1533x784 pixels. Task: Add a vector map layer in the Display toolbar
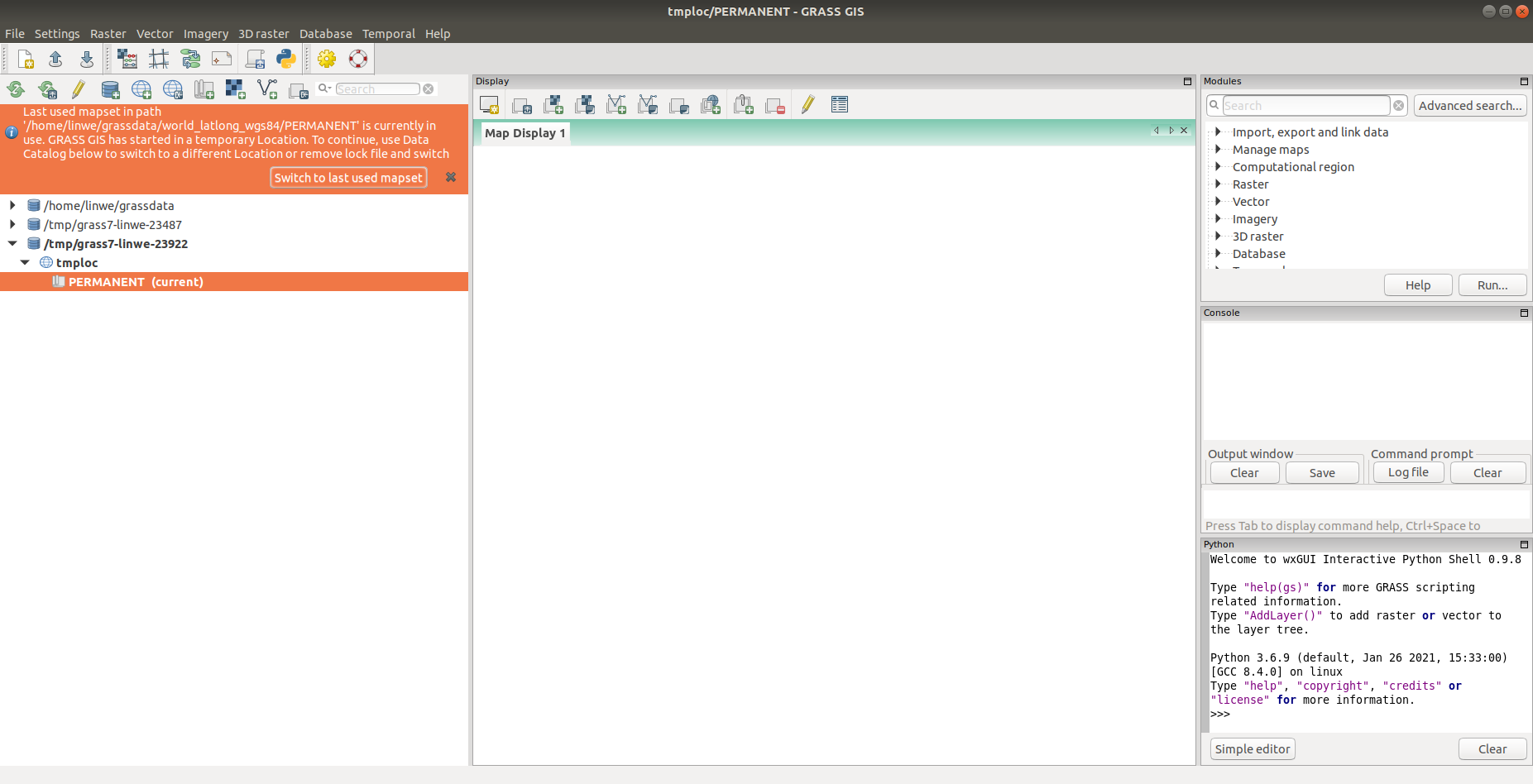616,105
